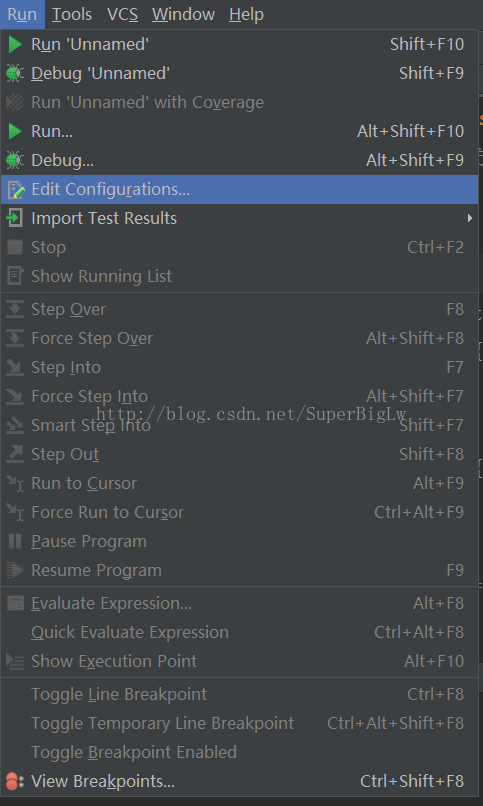Click the Edit Configurations pencil icon
Screen dimensions: 483x806
click(15, 190)
